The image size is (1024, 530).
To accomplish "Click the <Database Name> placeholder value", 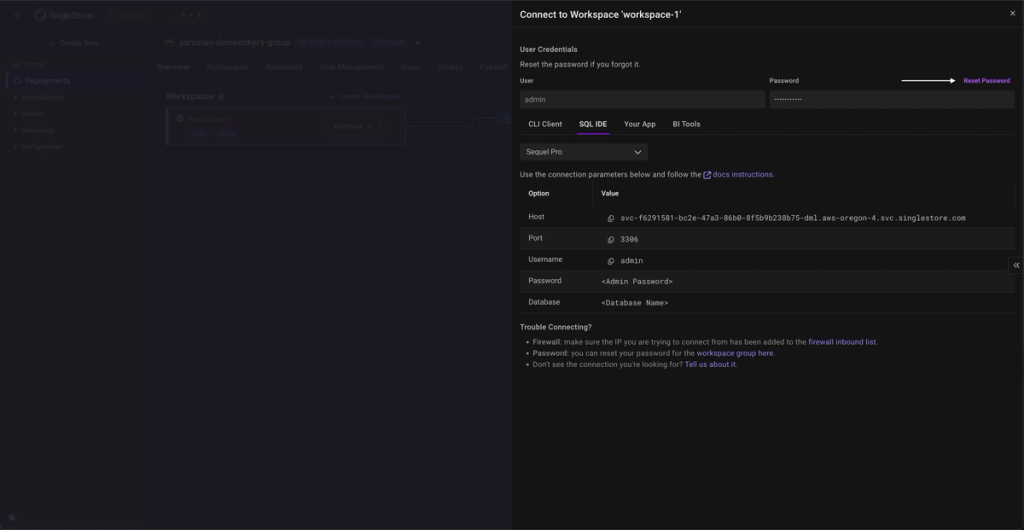I will (x=635, y=303).
